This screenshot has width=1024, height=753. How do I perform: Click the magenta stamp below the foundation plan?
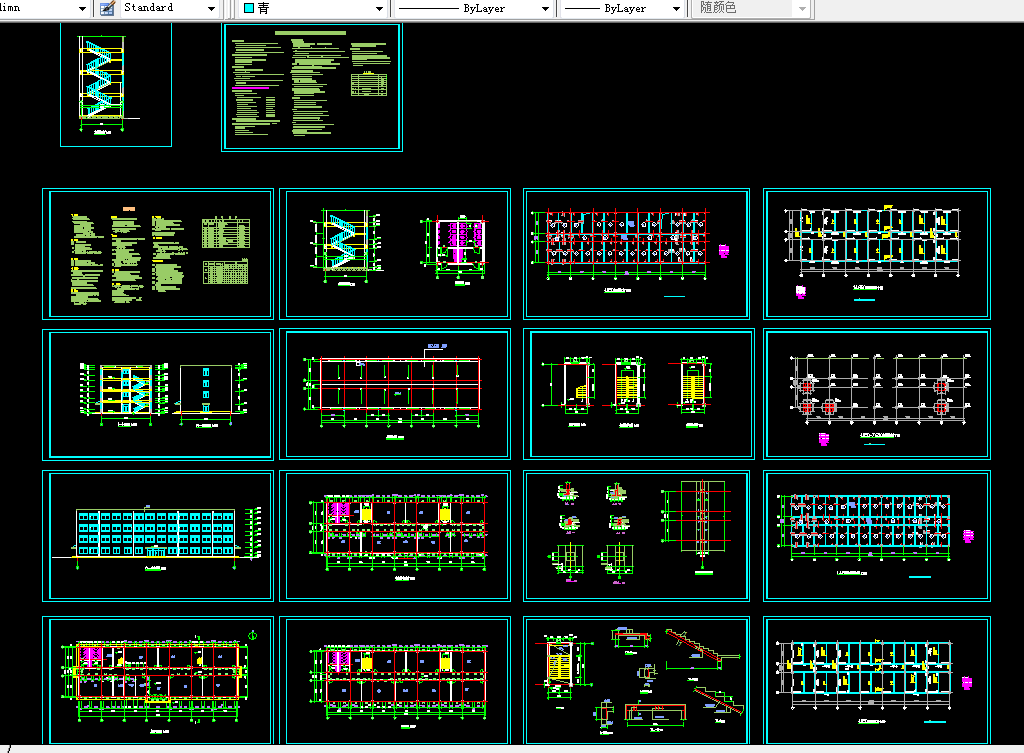(824, 439)
